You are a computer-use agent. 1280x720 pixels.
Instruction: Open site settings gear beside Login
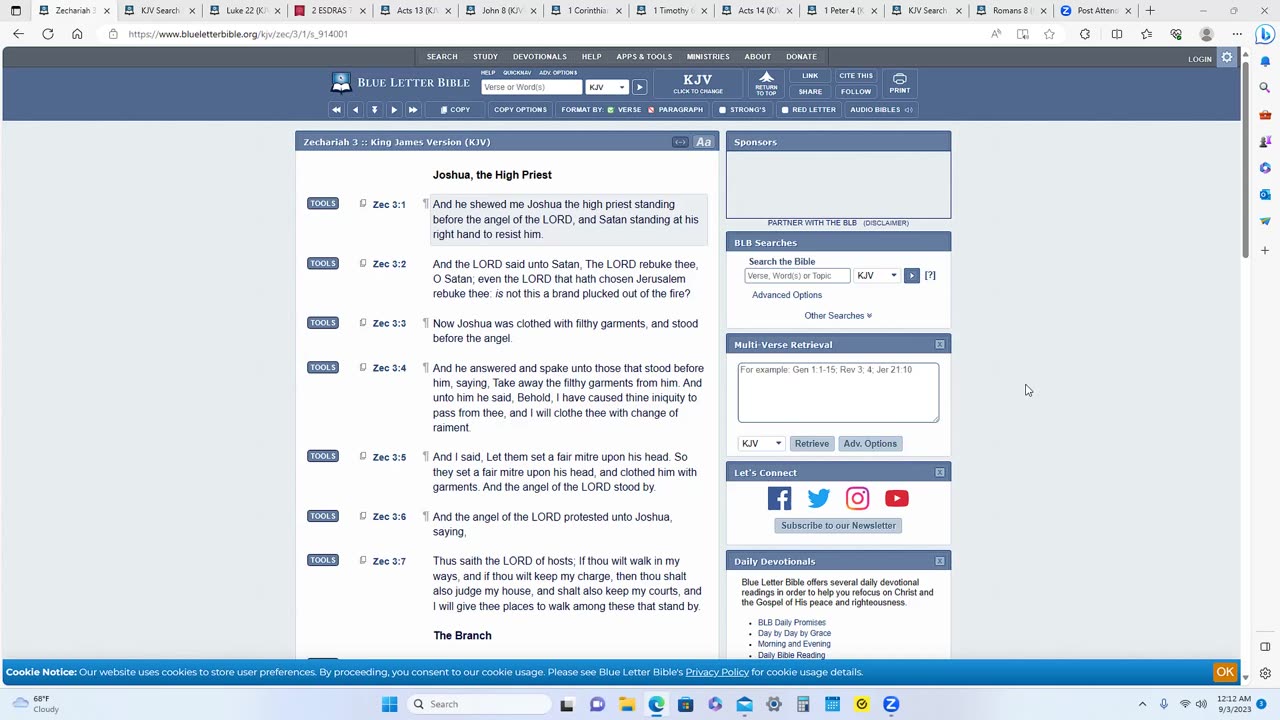(x=1227, y=58)
